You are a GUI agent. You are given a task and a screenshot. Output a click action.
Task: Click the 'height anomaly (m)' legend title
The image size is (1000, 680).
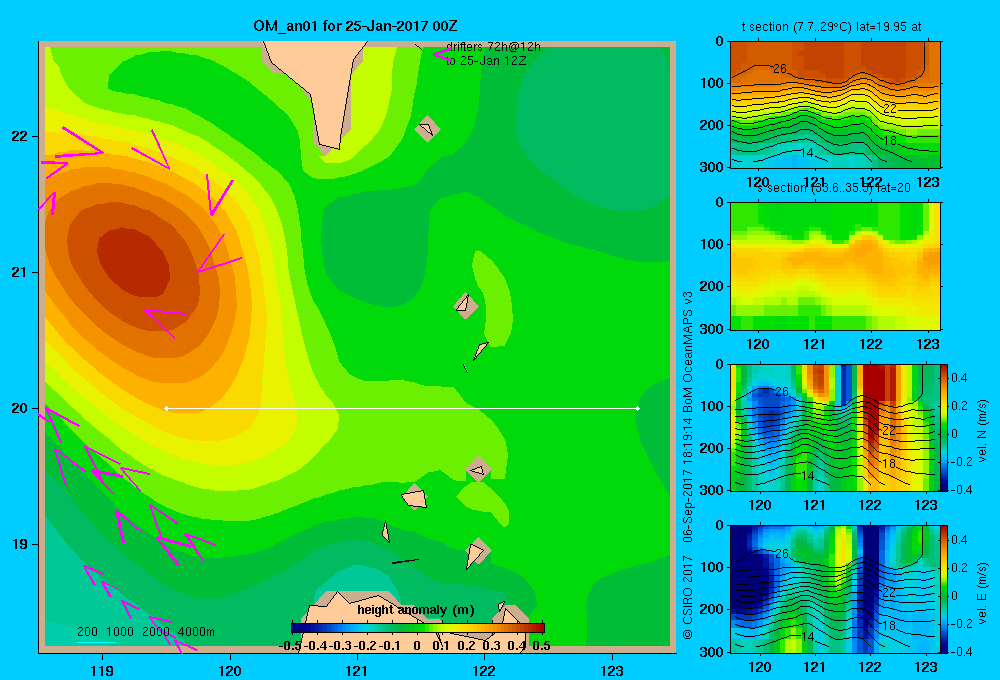pos(416,610)
